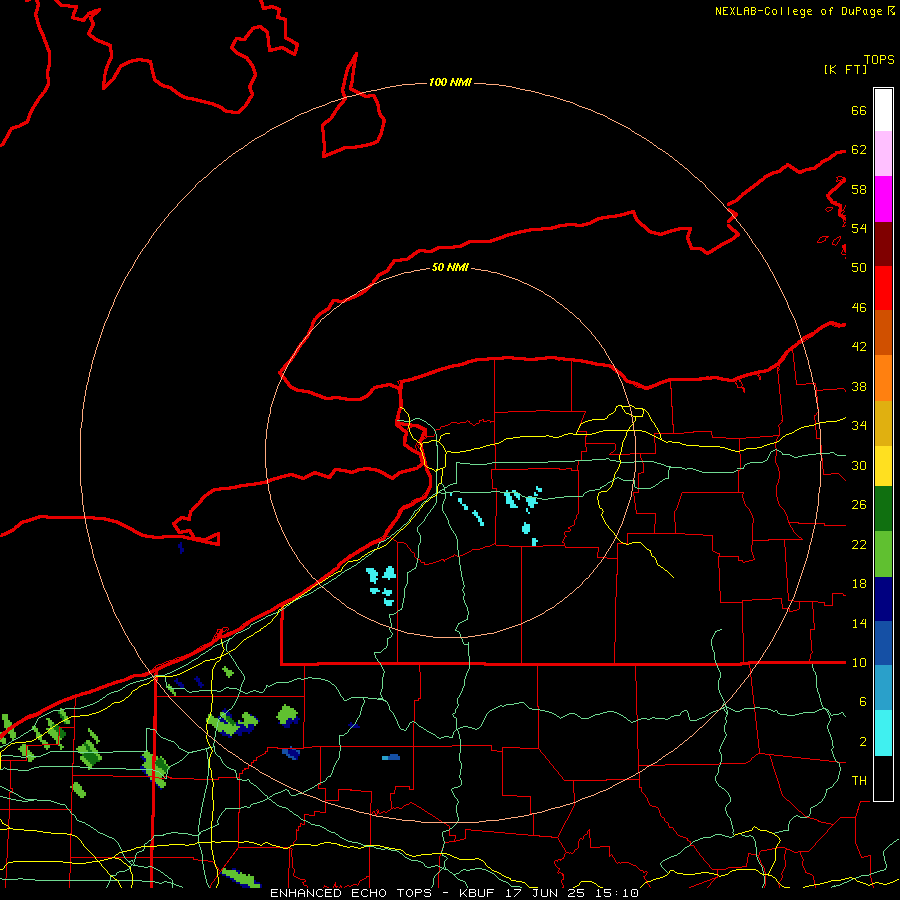This screenshot has height=900, width=900.
Task: Click the "26" scale label
Action: tap(859, 505)
